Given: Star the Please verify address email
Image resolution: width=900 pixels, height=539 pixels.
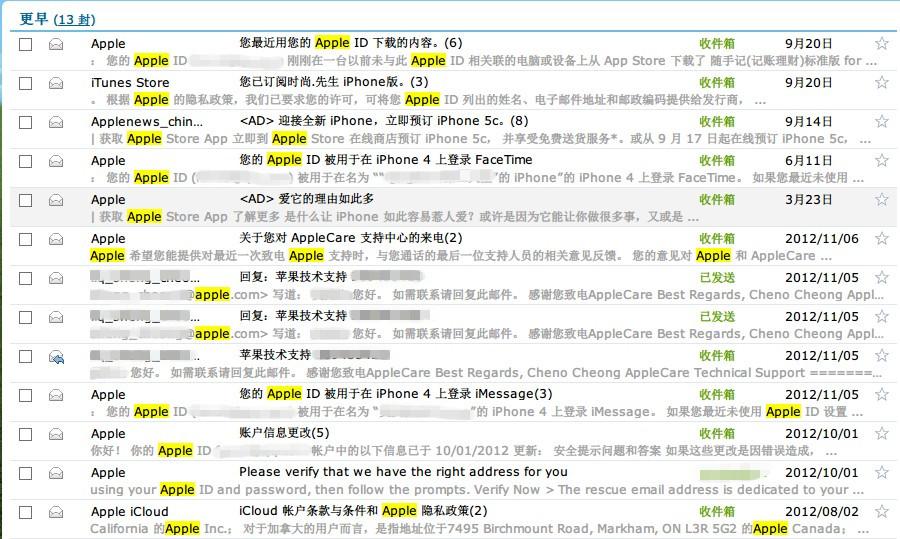Looking at the screenshot, I should pos(882,472).
